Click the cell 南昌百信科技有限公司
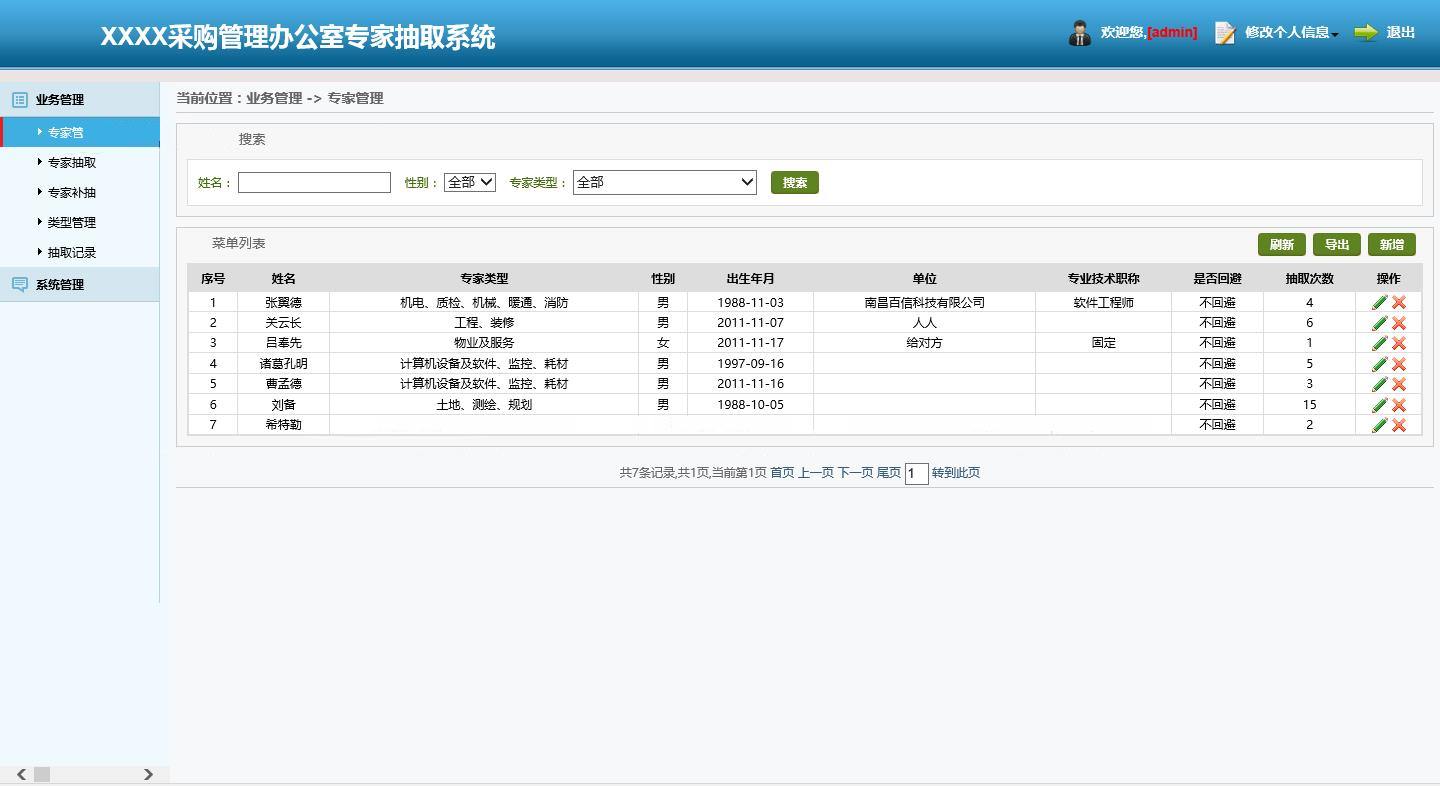The image size is (1440, 786). (925, 303)
